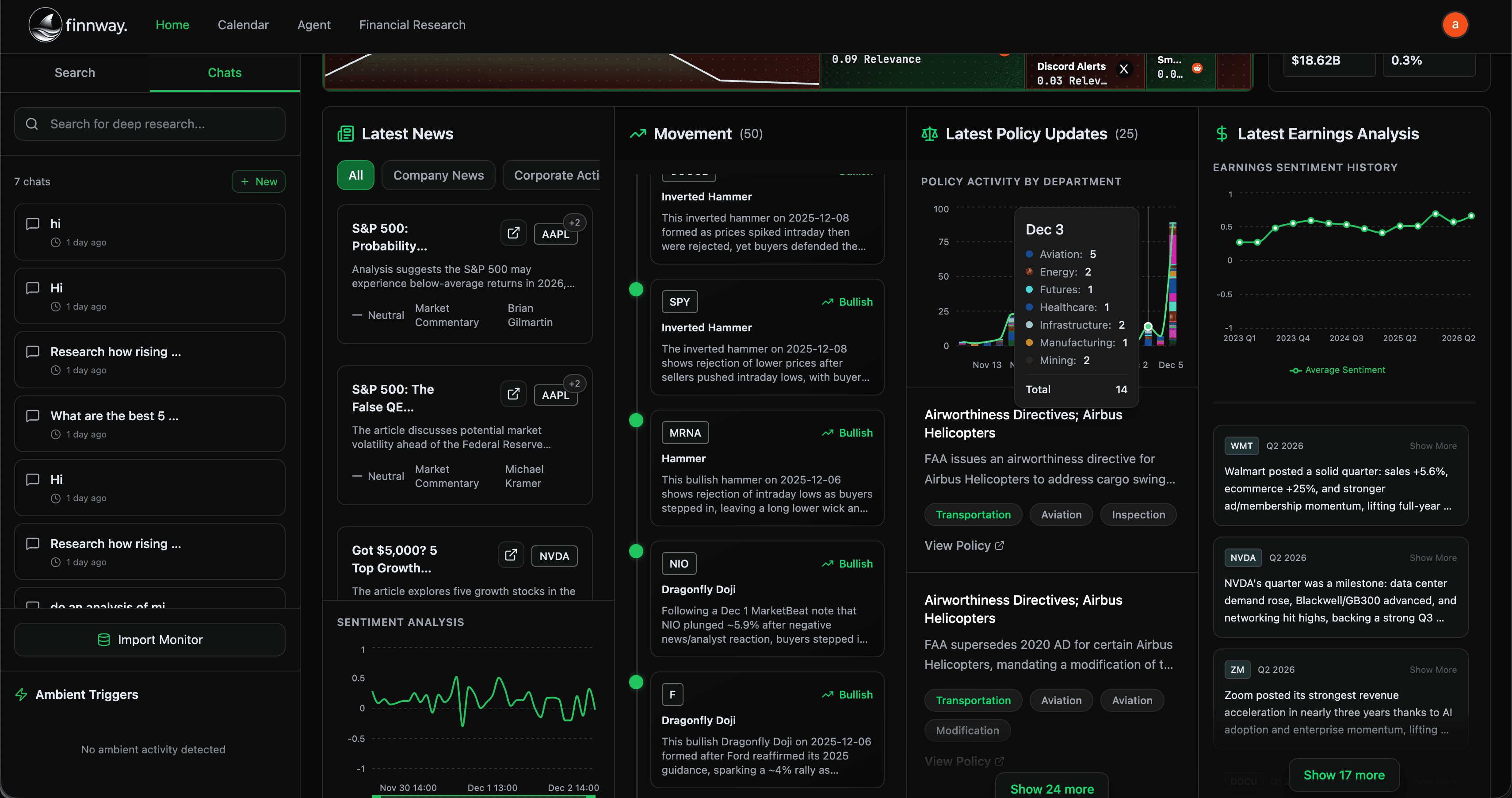Click the Ambient Triggers lightning icon
The width and height of the screenshot is (1512, 798).
click(x=22, y=694)
